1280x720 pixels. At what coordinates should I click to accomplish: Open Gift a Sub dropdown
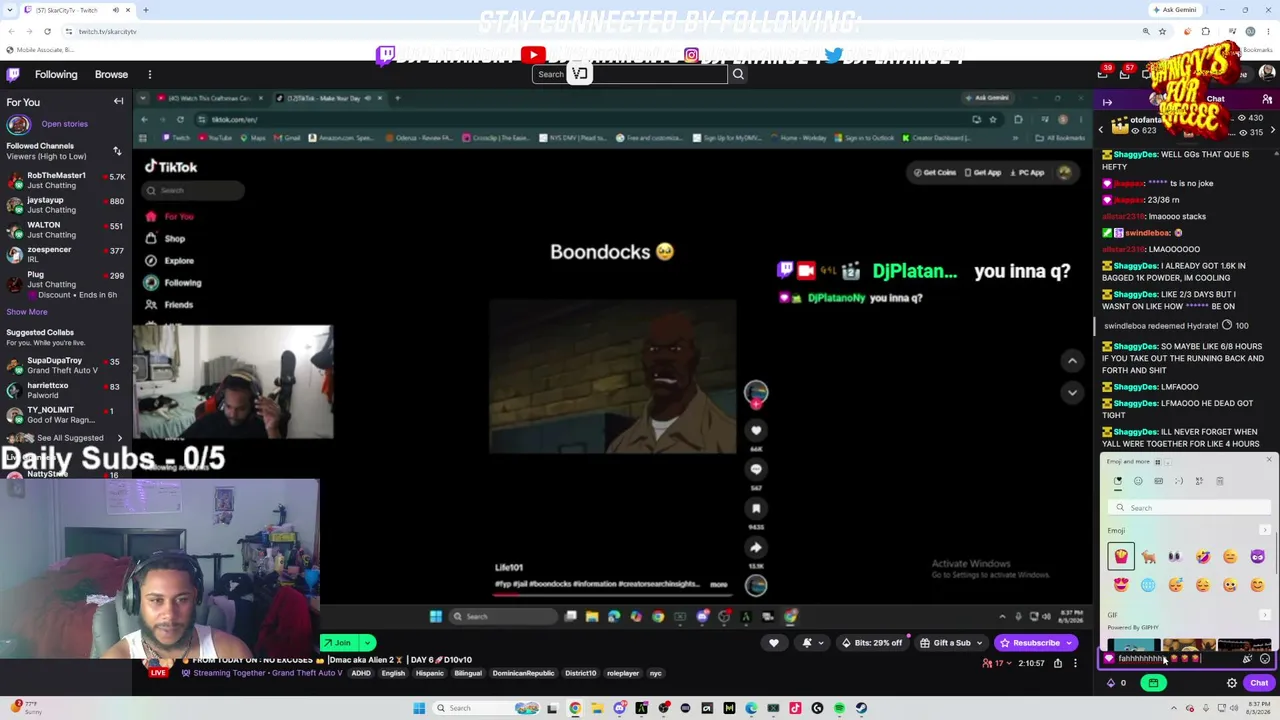tap(952, 643)
